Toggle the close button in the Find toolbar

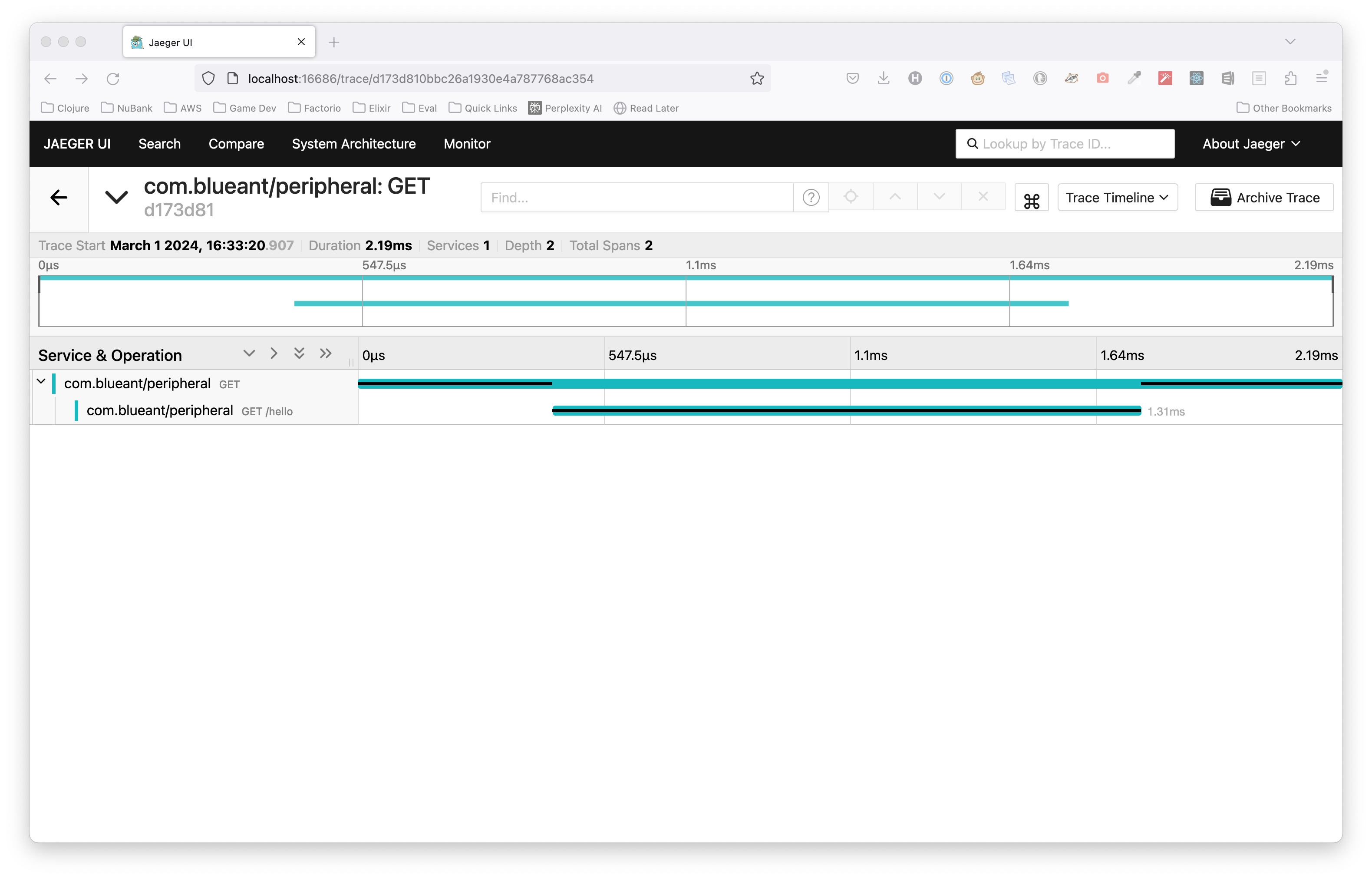point(983,197)
